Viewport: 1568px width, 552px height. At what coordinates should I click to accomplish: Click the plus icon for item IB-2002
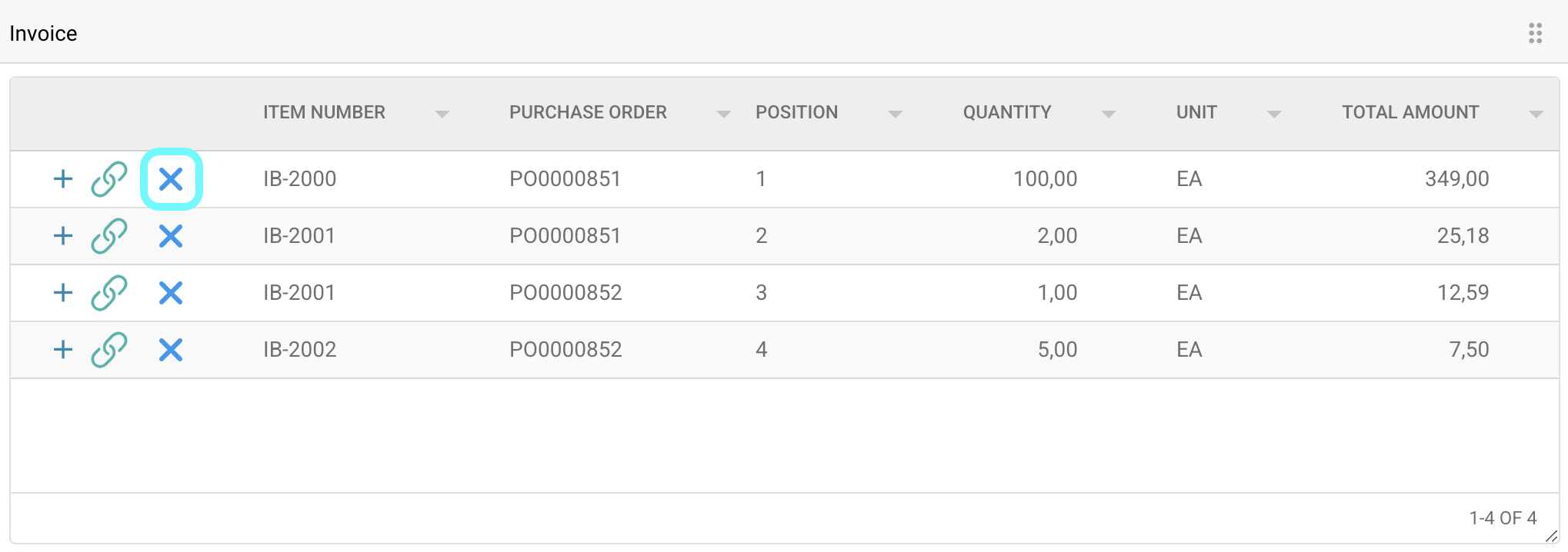coord(63,350)
